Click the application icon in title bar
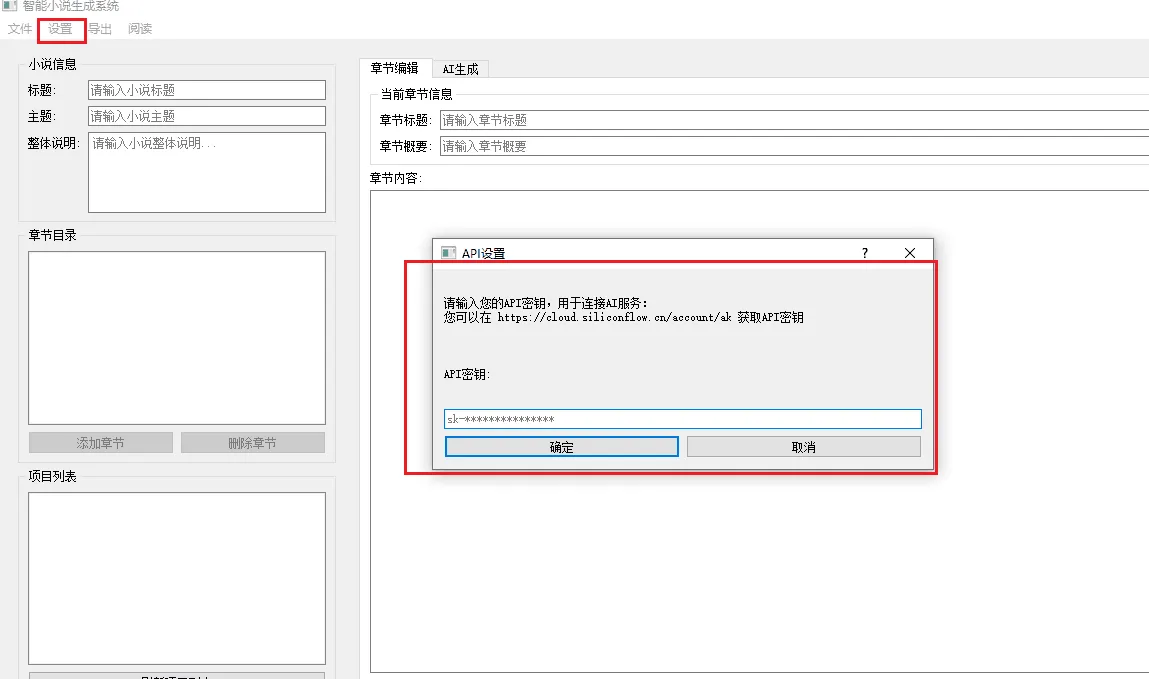Viewport: 1149px width, 679px height. tap(9, 6)
